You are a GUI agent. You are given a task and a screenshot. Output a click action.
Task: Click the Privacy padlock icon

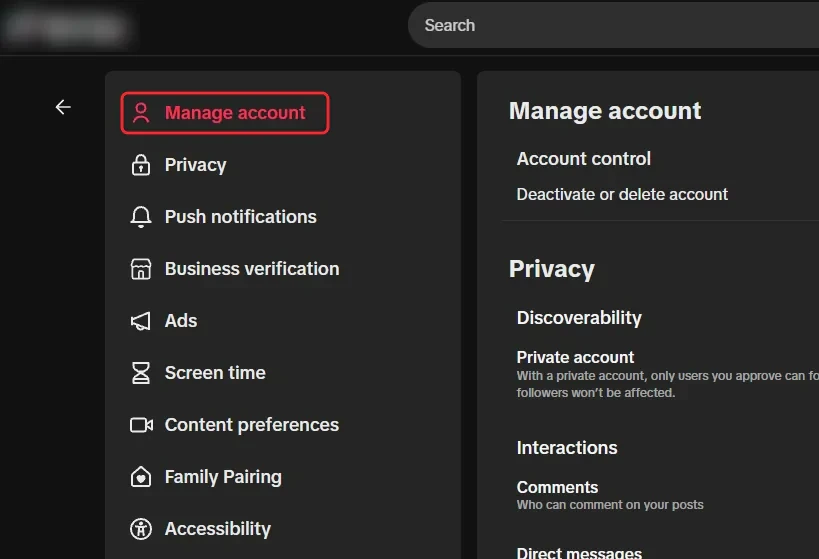[141, 165]
